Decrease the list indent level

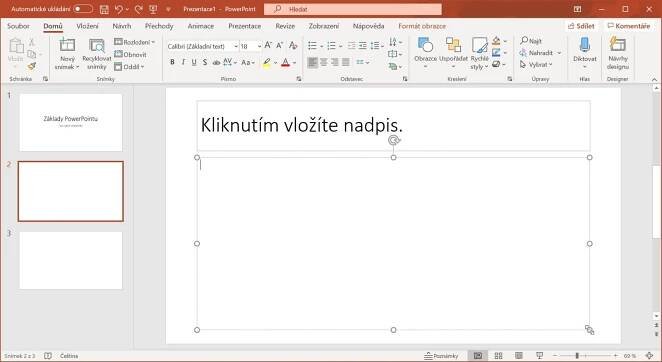351,46
